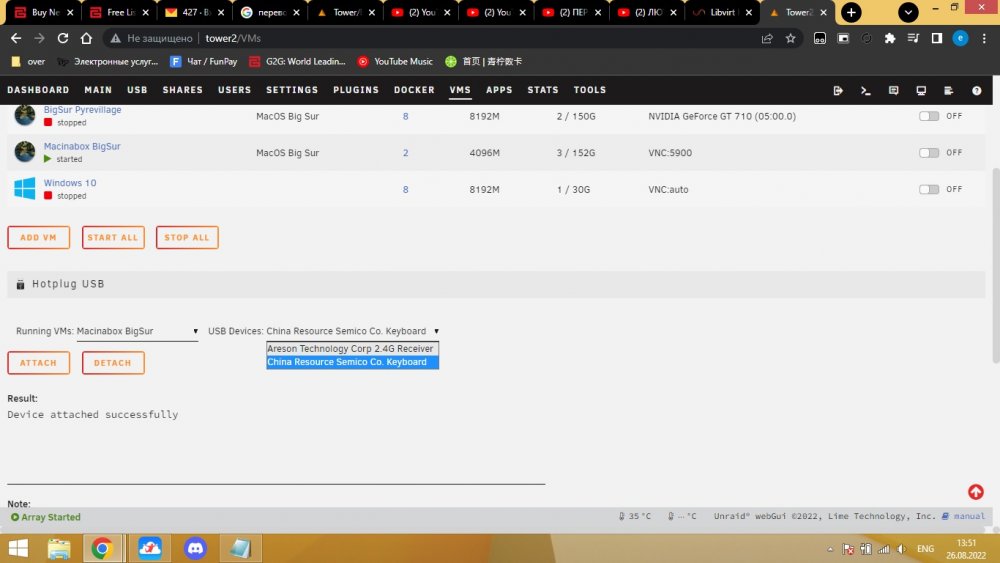Open the TOOLS menu tab
The image size is (1000, 563).
(x=590, y=90)
